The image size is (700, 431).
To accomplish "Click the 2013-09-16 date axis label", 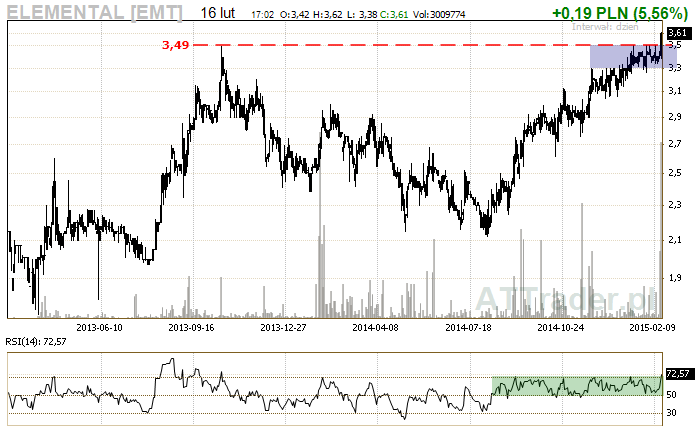I will click(x=191, y=327).
